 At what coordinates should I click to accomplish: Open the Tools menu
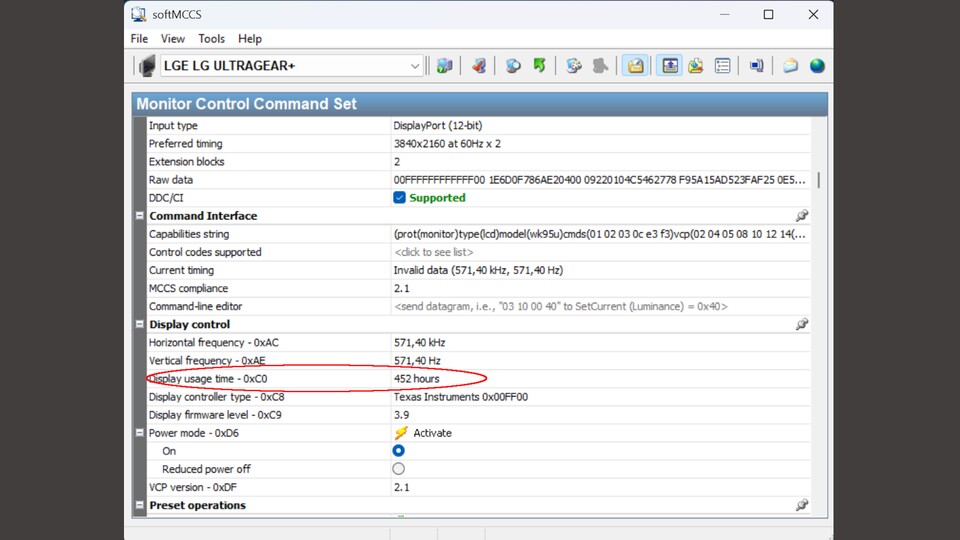[x=211, y=39]
